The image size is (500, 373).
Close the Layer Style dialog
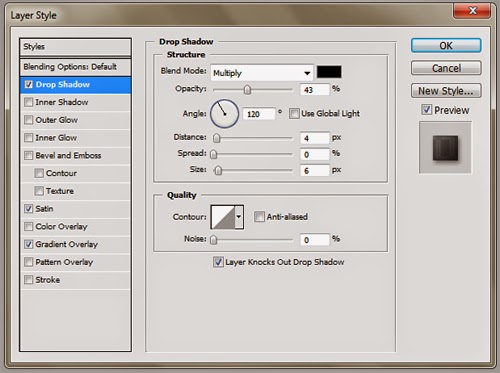(472, 11)
